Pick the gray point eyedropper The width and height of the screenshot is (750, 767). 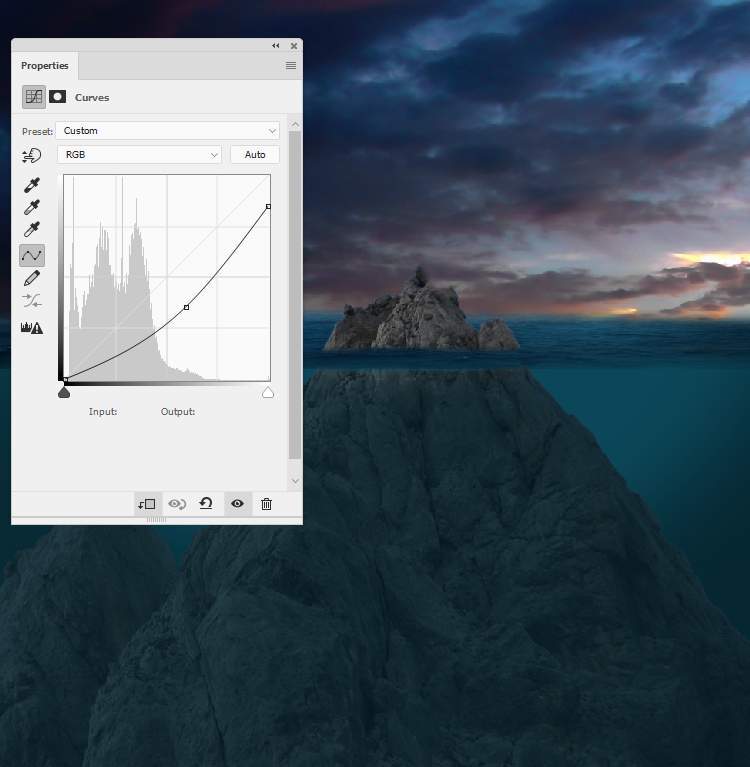[32, 207]
